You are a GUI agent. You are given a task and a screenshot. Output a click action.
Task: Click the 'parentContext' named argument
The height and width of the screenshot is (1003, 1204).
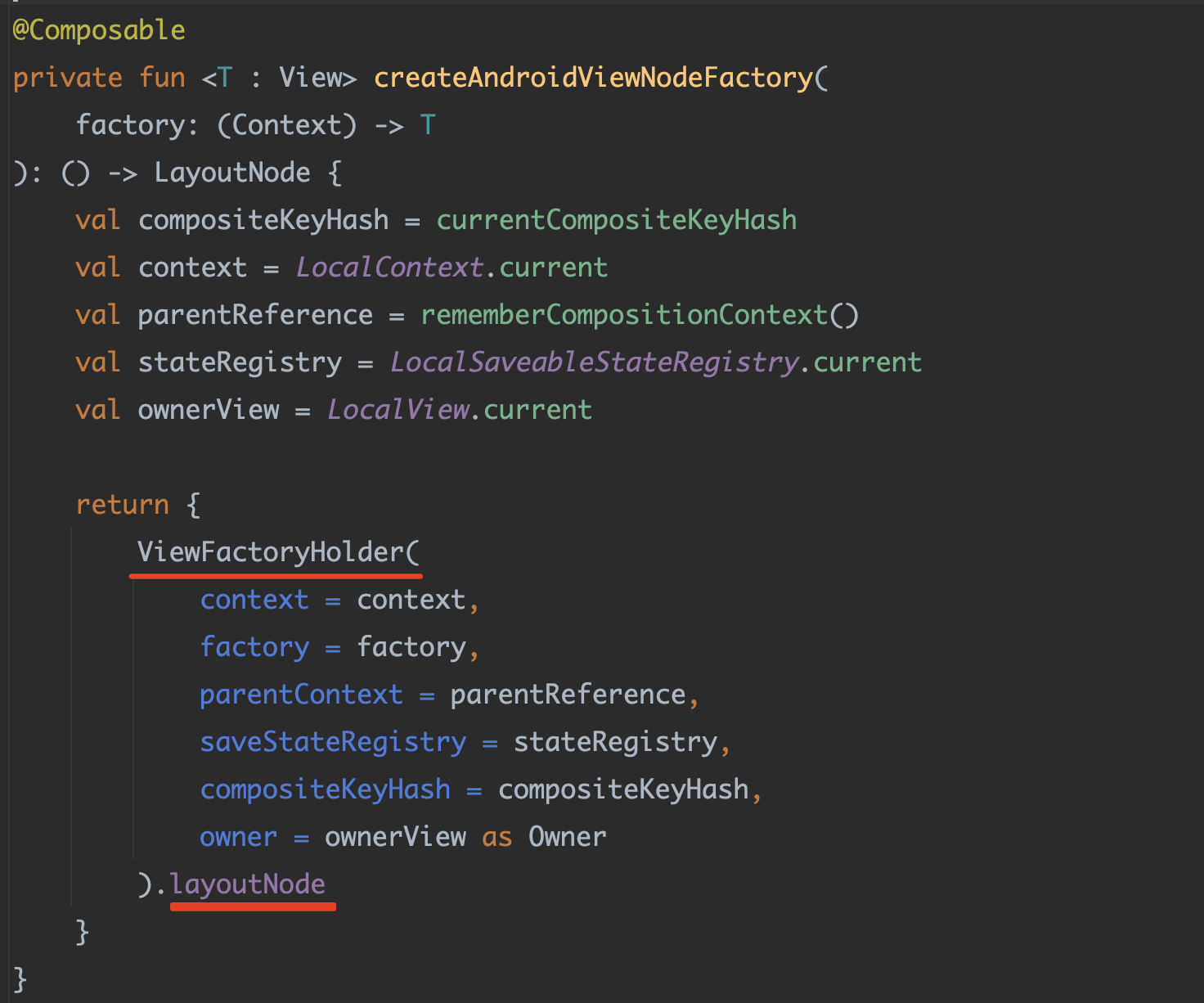(x=302, y=695)
